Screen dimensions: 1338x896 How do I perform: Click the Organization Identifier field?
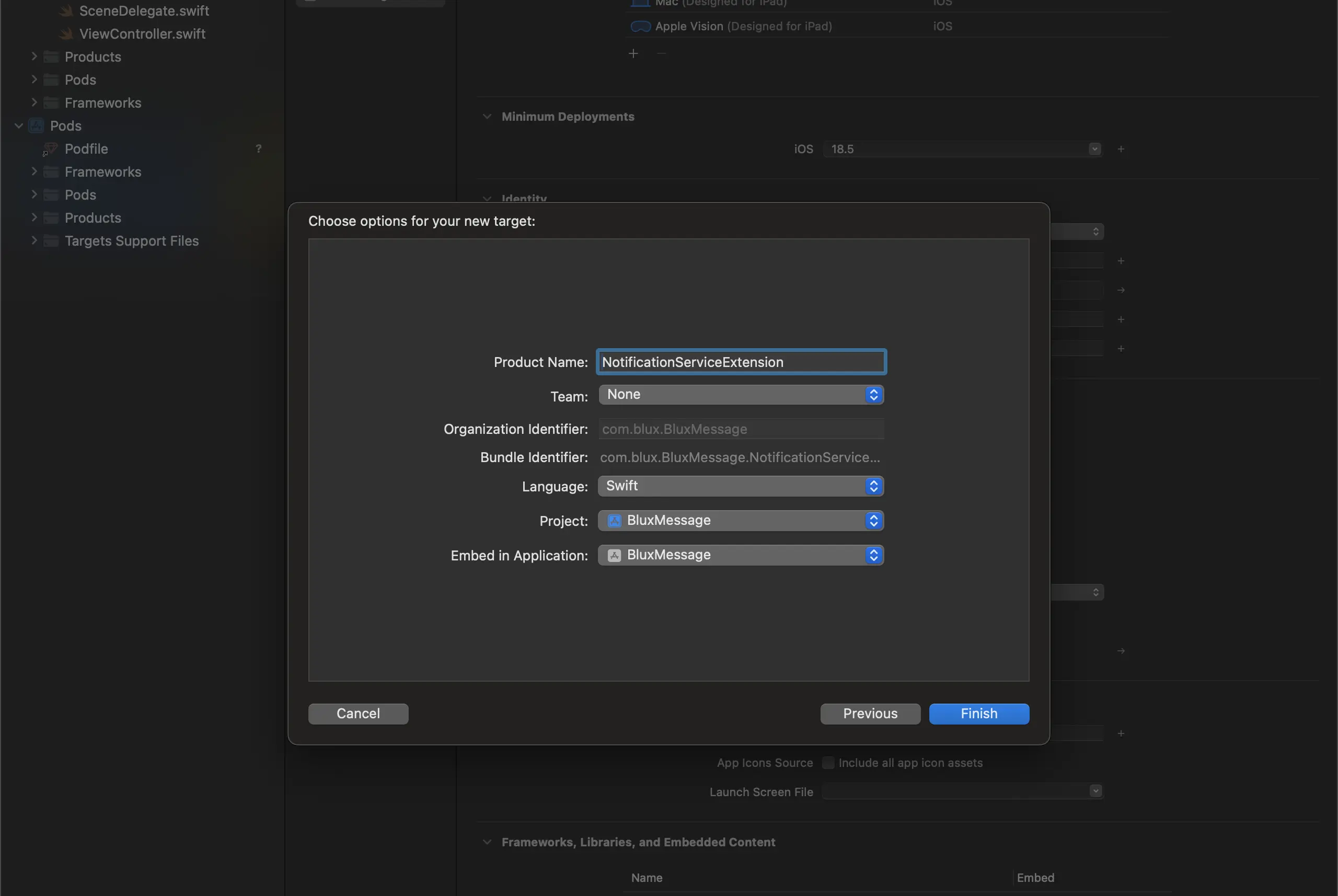(741, 429)
